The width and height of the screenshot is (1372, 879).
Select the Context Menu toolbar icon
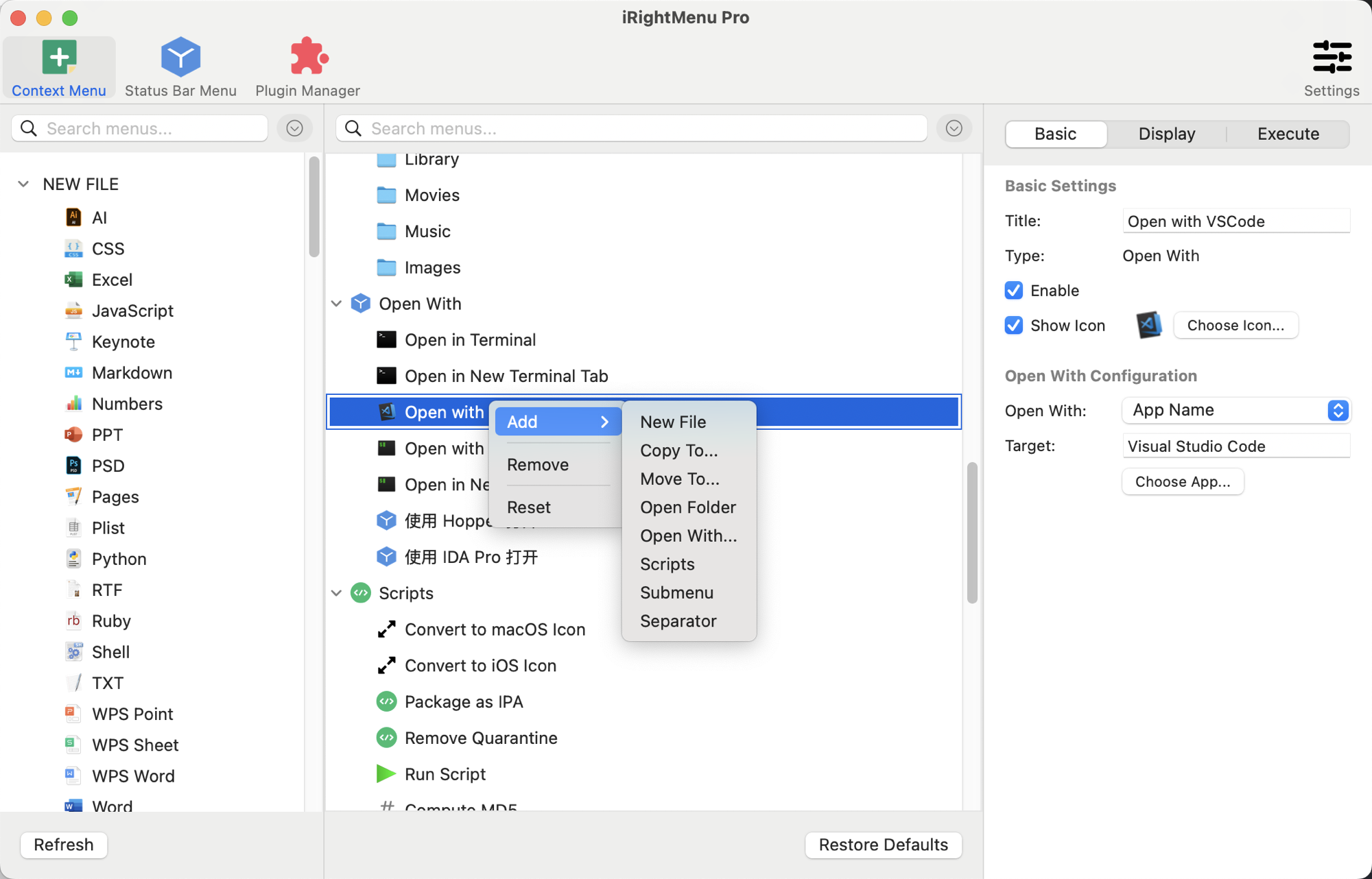[59, 56]
